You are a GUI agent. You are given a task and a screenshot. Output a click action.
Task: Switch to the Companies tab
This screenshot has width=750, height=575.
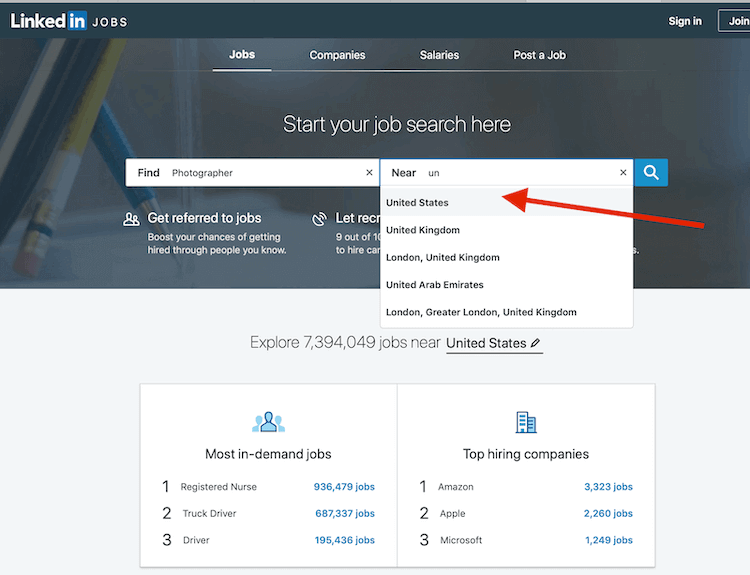(337, 55)
